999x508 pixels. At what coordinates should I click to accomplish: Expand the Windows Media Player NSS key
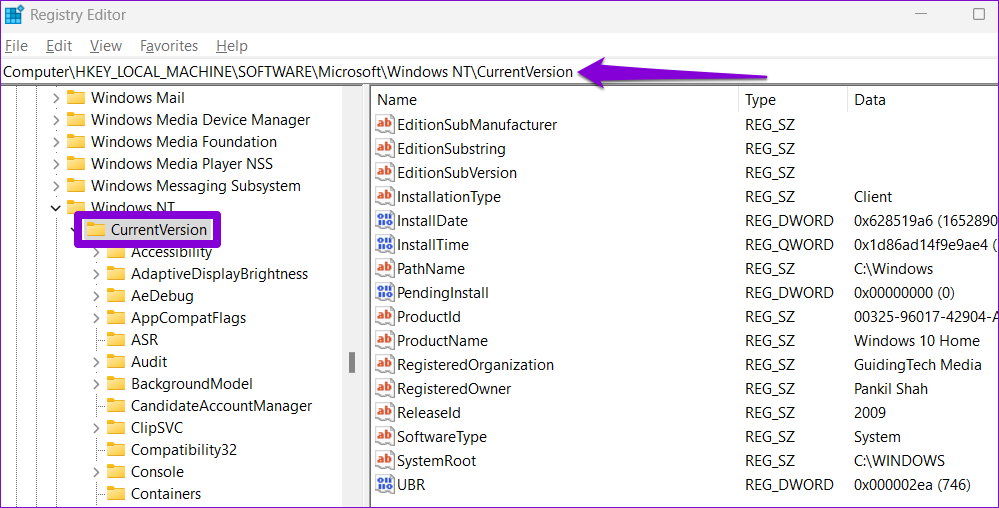click(x=54, y=164)
